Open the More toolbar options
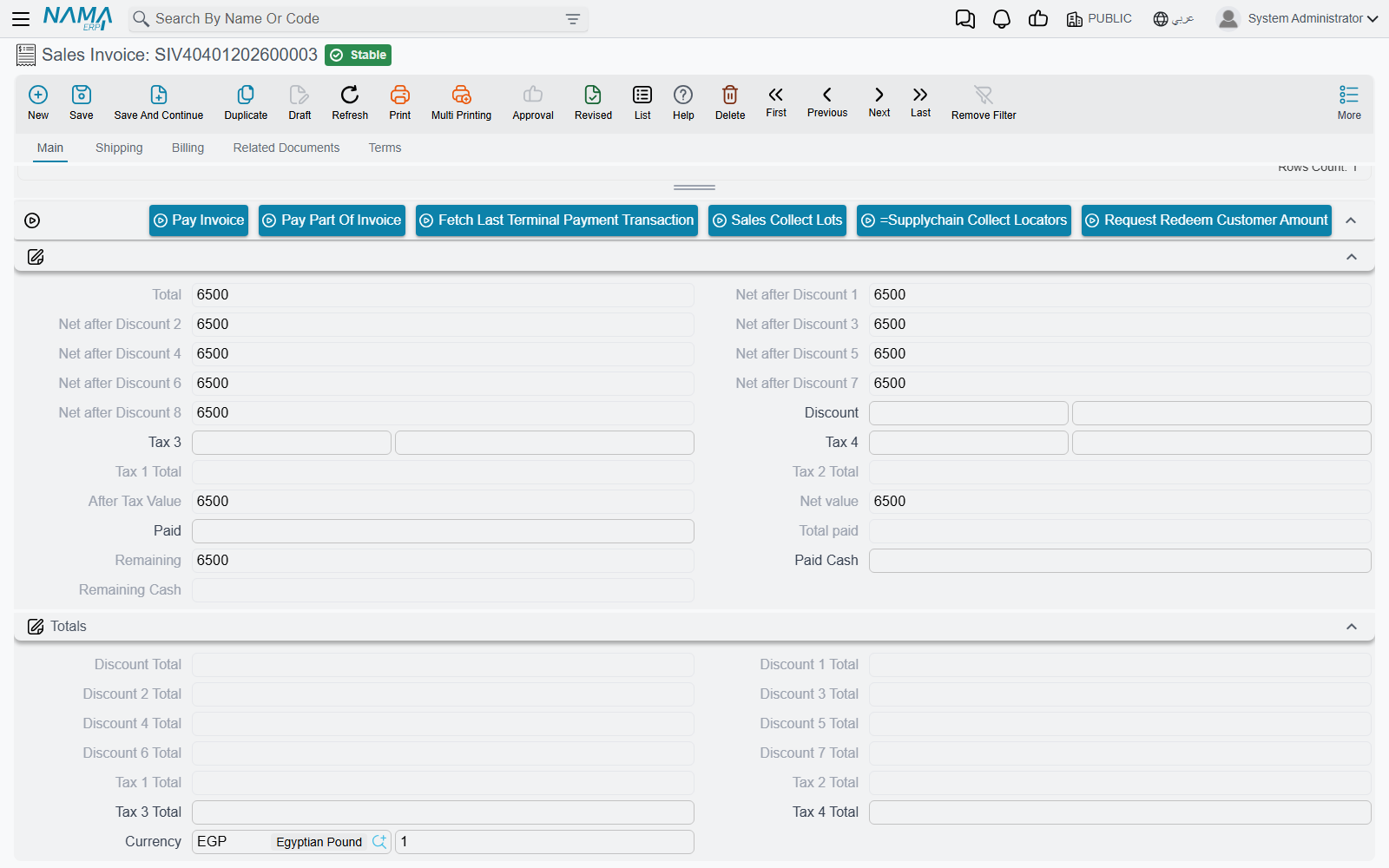The height and width of the screenshot is (868, 1389). coord(1349,102)
